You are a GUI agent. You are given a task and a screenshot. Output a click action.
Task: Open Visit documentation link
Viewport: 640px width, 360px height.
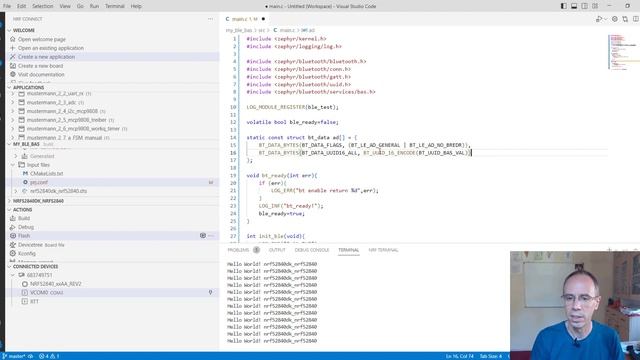pos(41,74)
